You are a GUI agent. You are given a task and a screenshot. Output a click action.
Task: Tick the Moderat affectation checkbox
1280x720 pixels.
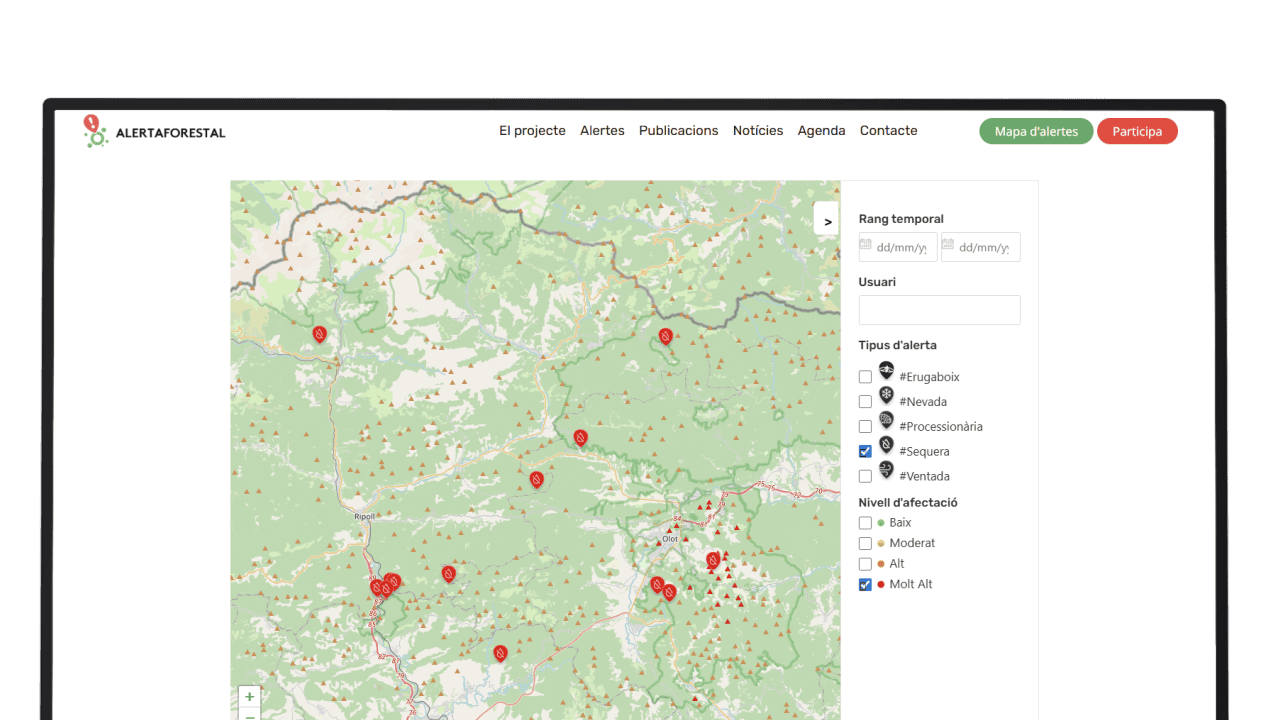point(865,544)
